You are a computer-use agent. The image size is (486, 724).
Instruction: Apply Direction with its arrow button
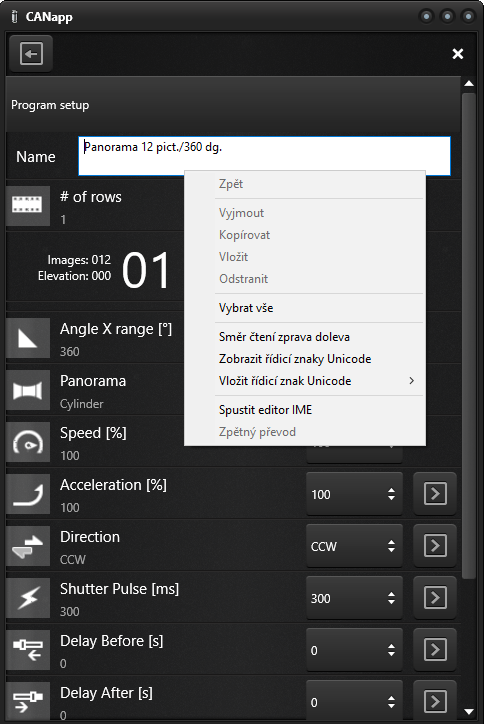pos(435,546)
